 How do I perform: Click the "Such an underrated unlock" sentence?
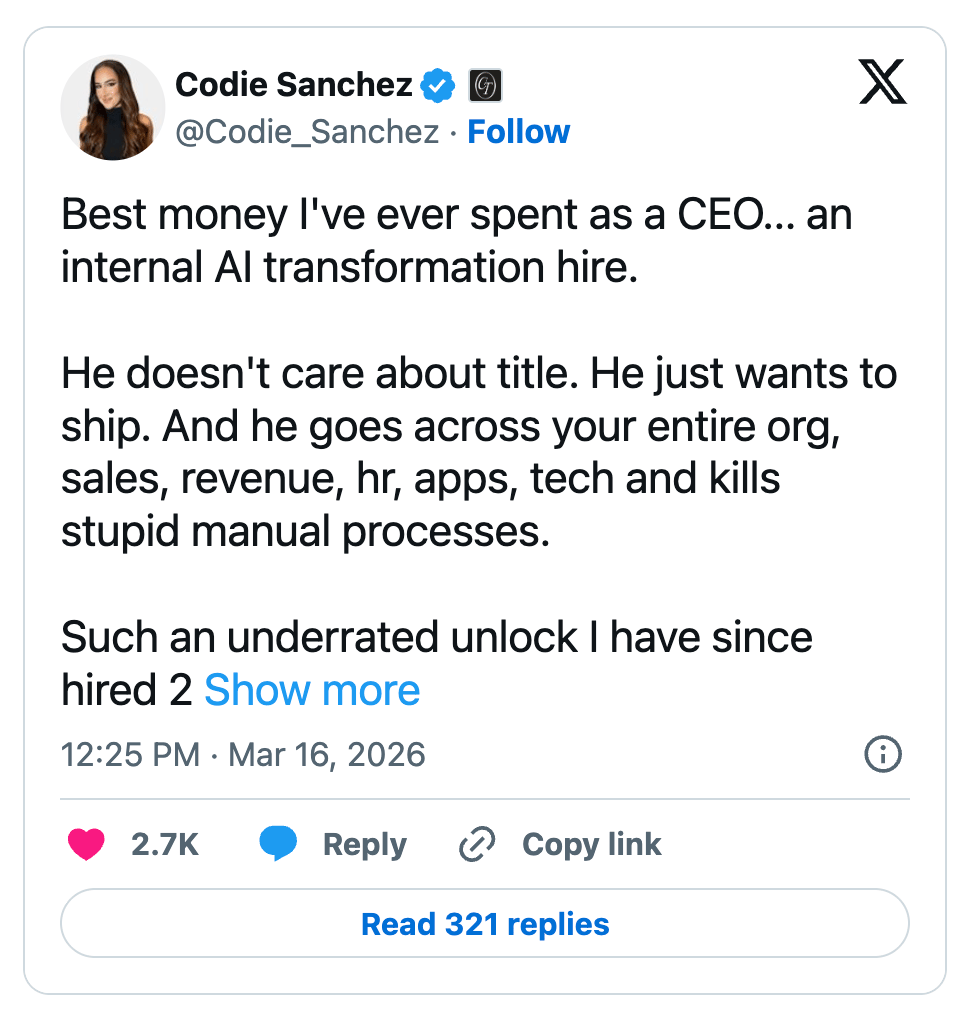(x=436, y=637)
